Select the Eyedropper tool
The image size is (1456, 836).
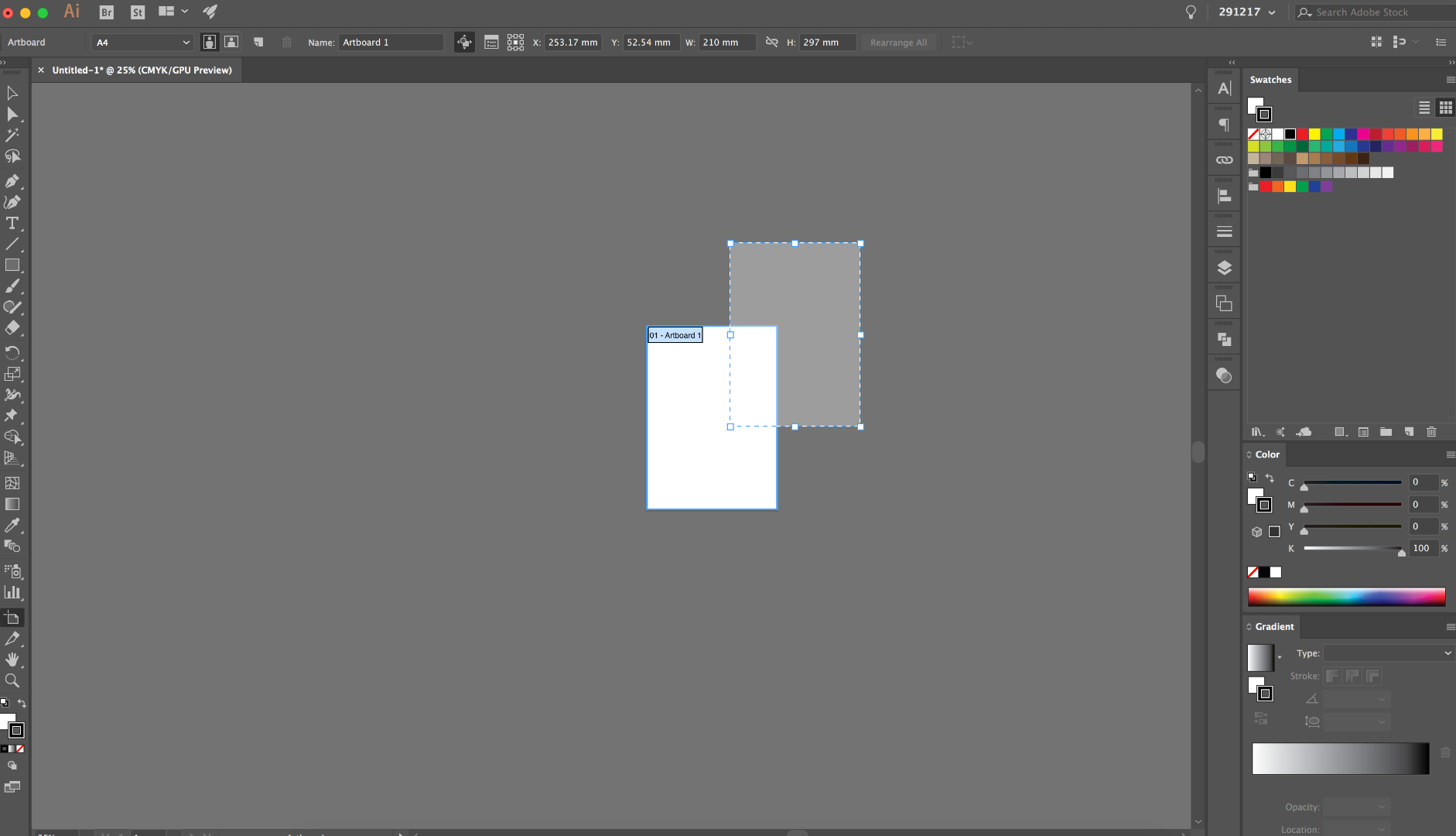(x=12, y=526)
